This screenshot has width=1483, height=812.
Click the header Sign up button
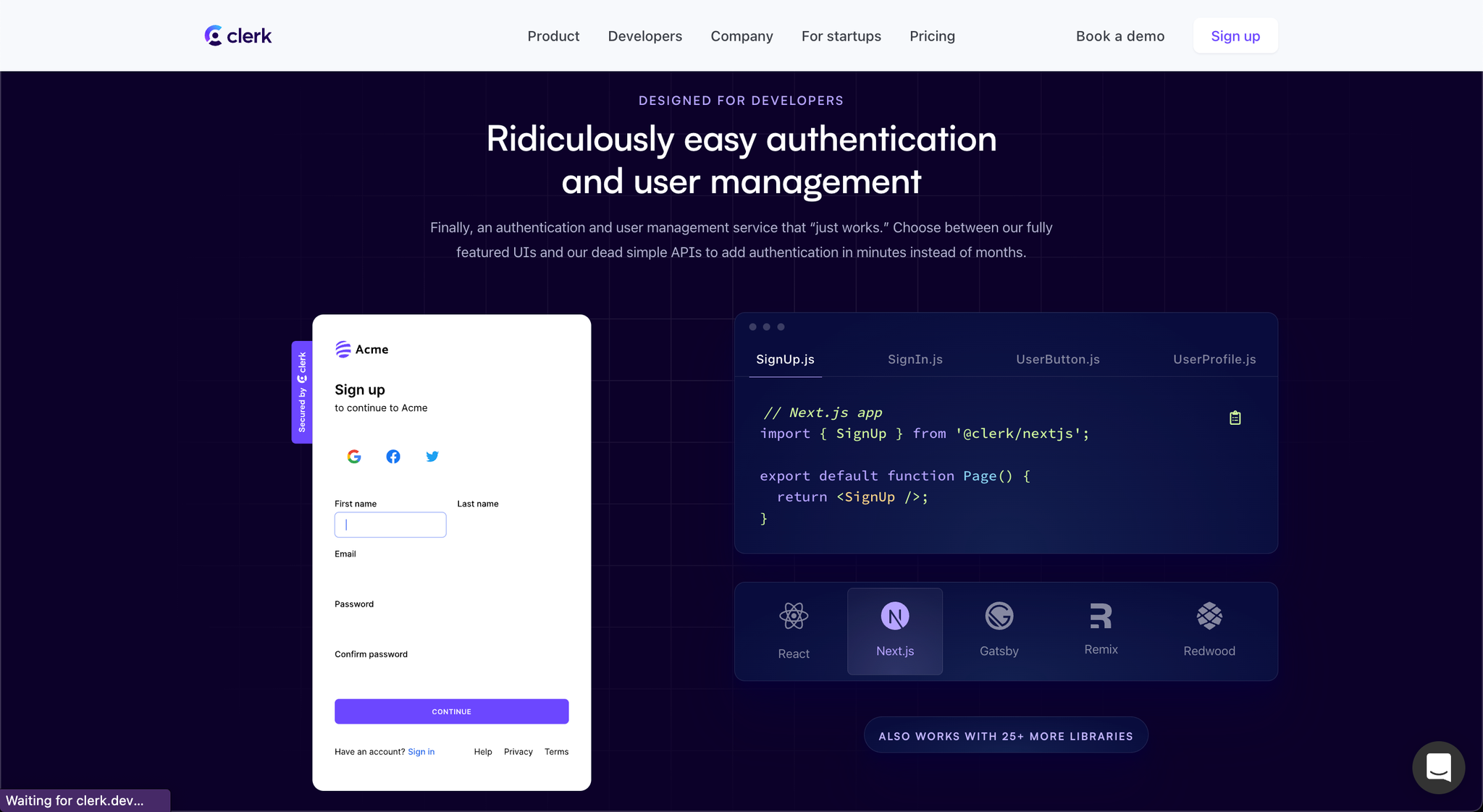tap(1235, 36)
